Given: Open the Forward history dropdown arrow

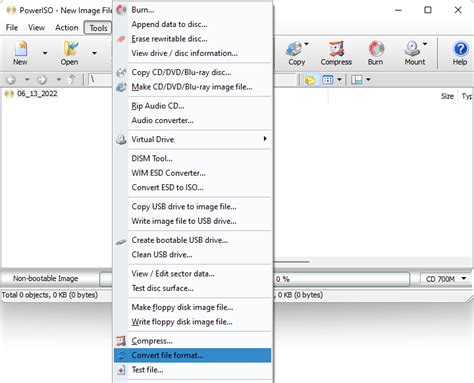Looking at the screenshot, I should 59,80.
